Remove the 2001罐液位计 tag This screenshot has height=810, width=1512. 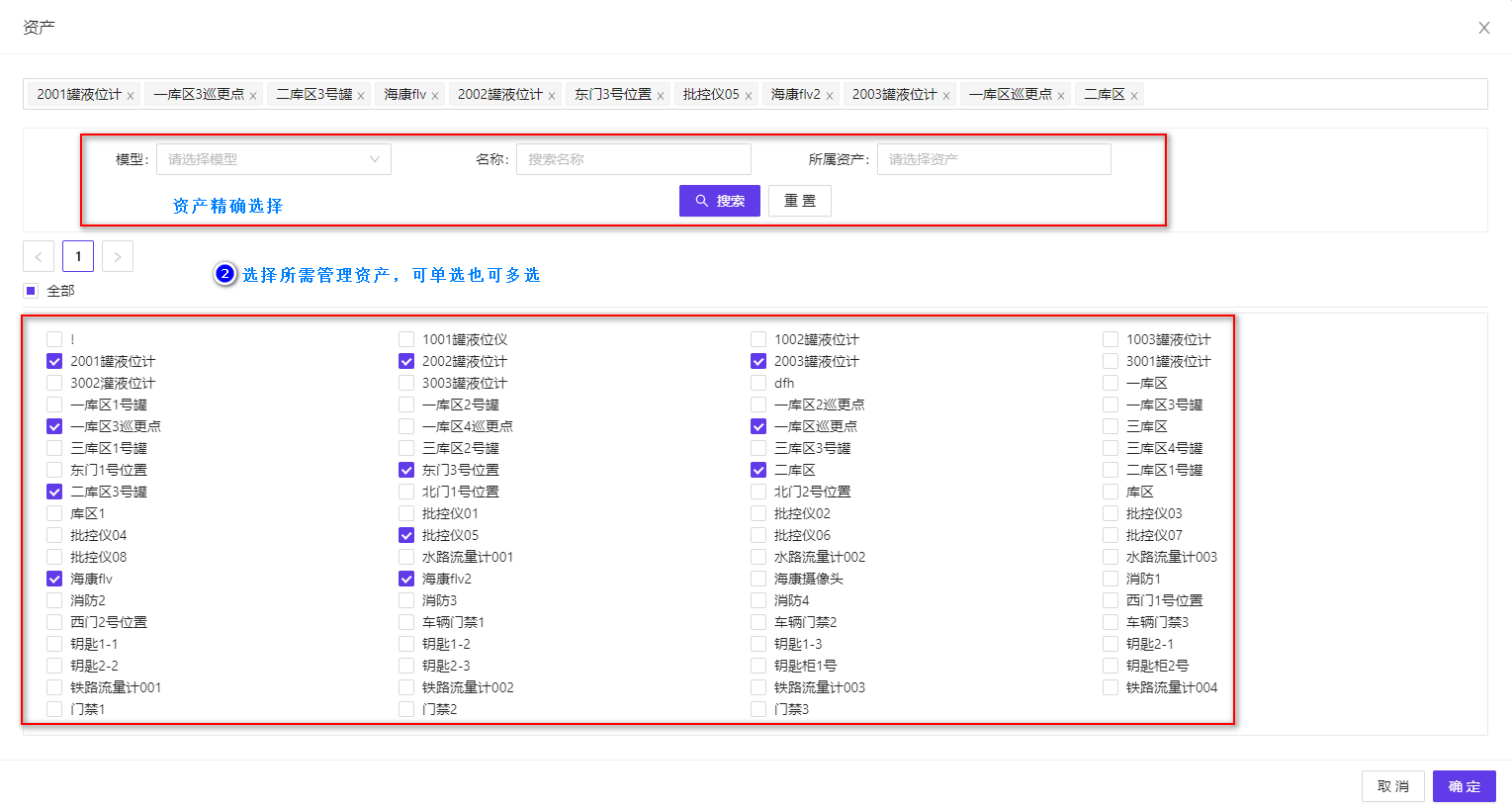pos(131,96)
